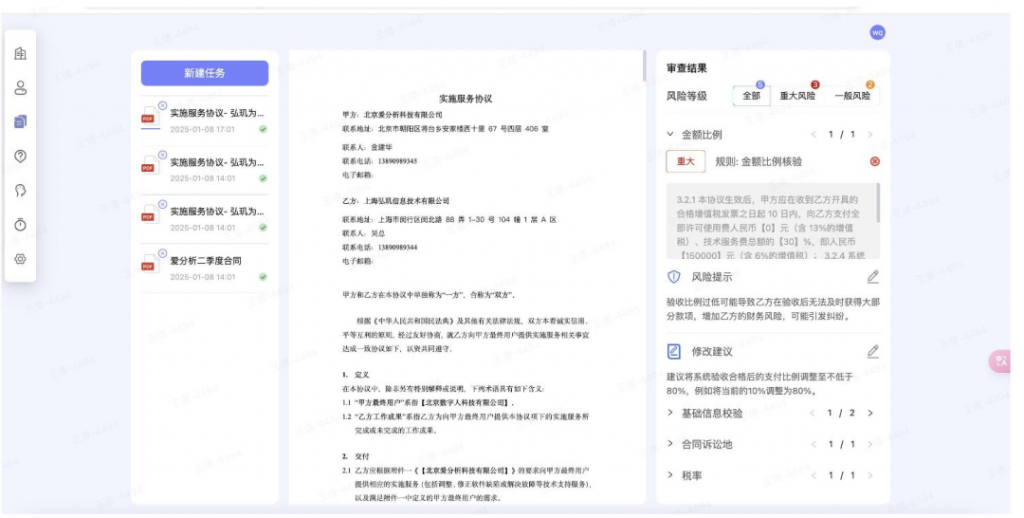
Task: Switch to the 一般风险 filter tab
Action: point(852,96)
